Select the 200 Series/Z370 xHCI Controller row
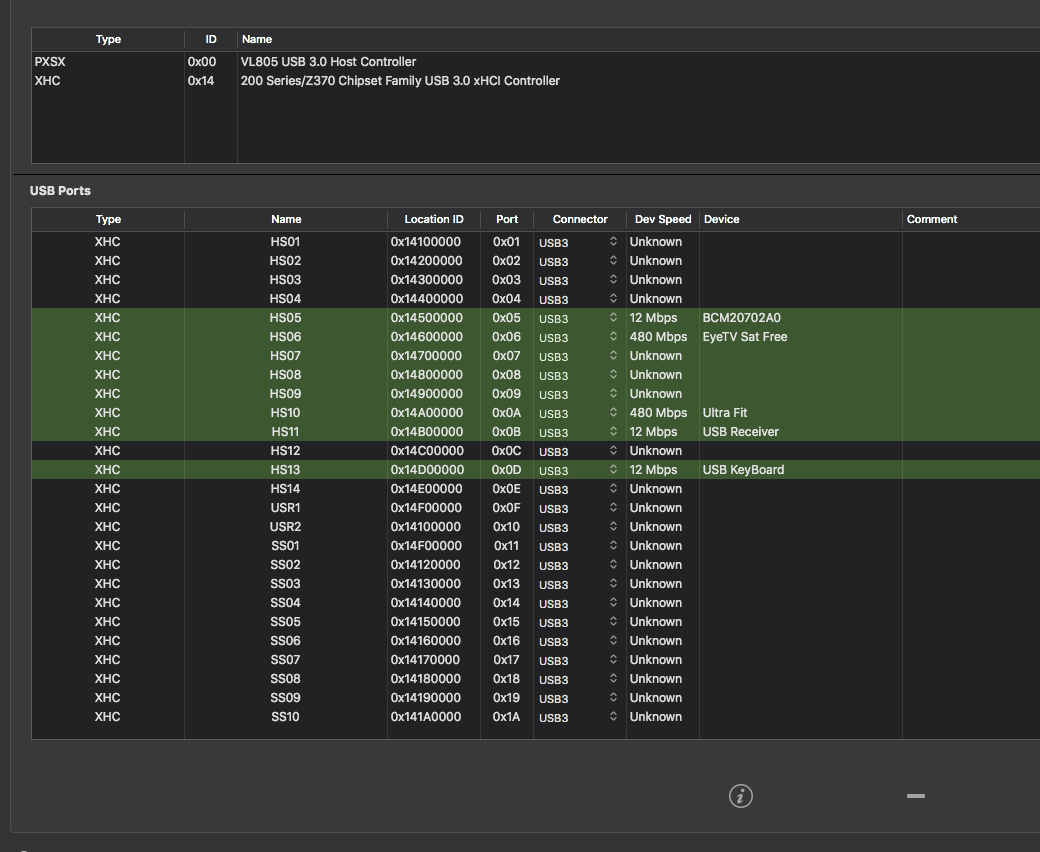This screenshot has height=852, width=1040. (400, 81)
